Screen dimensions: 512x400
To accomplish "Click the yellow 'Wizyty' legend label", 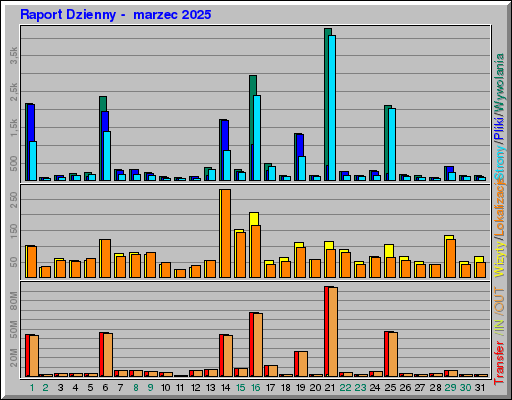I will click(500, 259).
